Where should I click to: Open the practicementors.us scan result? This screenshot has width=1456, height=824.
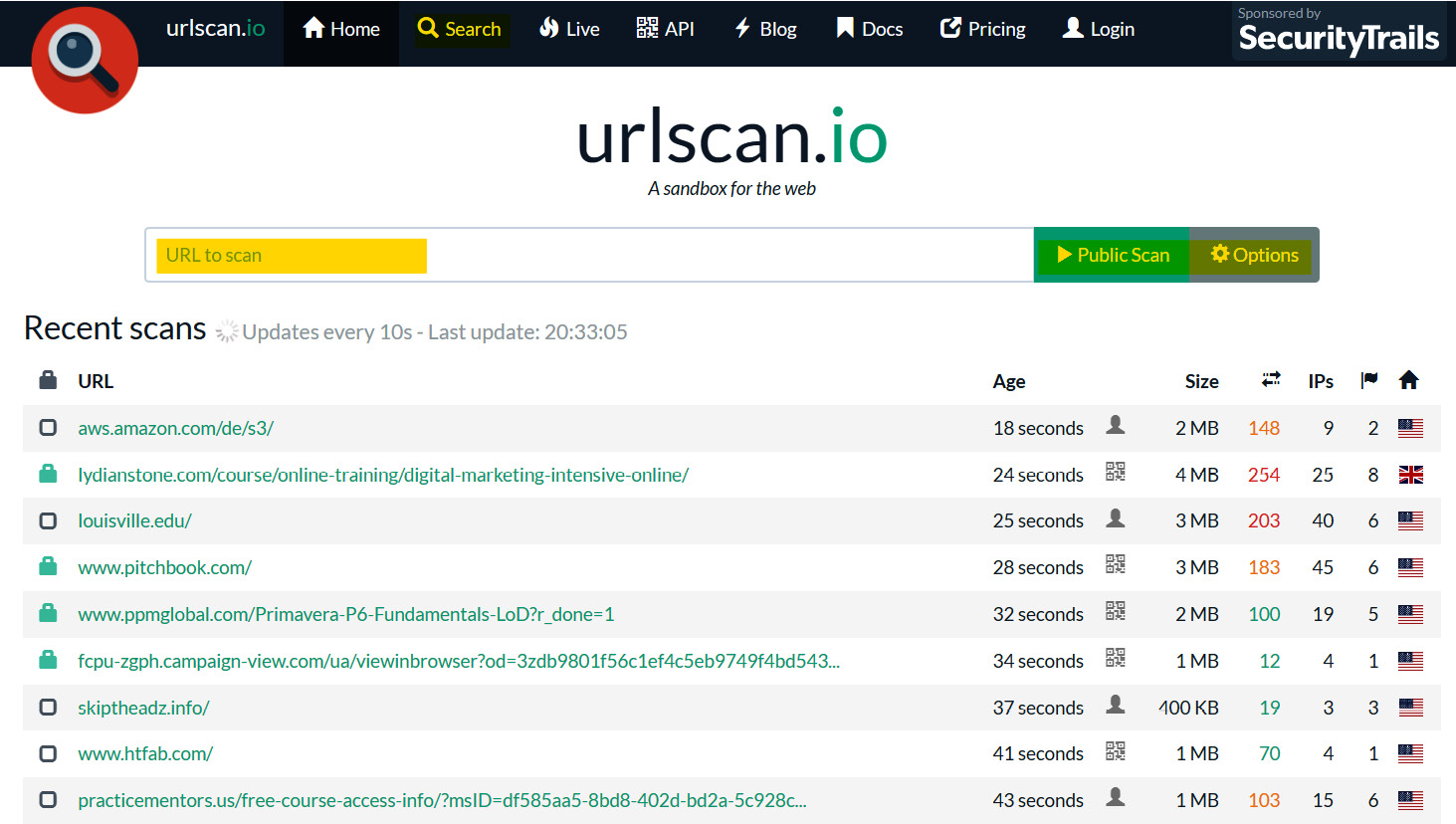[442, 800]
